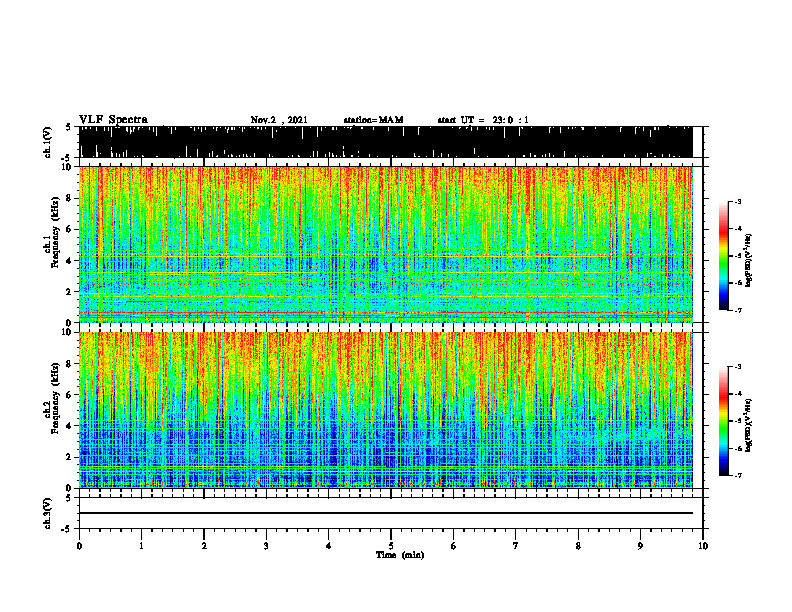Screen dimensions: 792x612
Task: Click the time-axis tick label "10" at far right
Action: tap(703, 546)
